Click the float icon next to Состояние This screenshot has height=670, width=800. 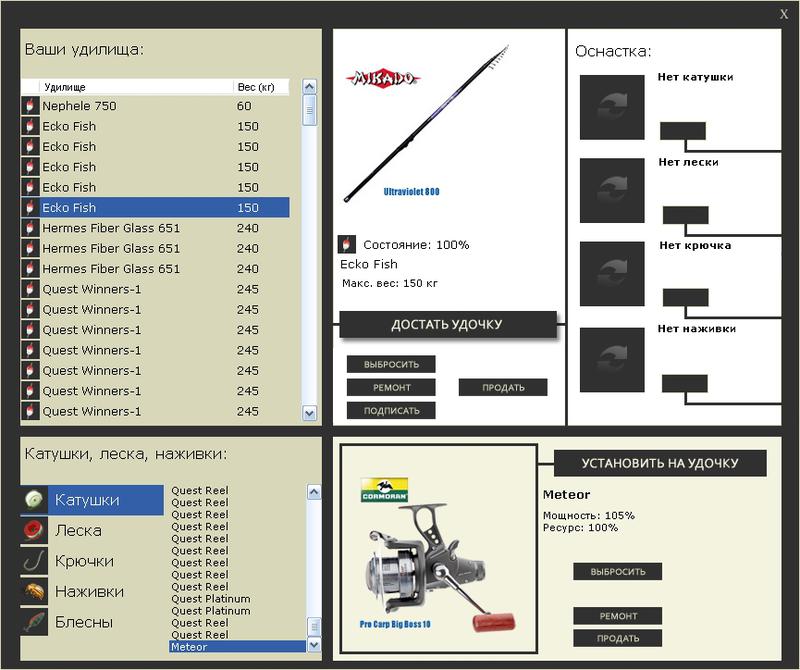tap(346, 244)
